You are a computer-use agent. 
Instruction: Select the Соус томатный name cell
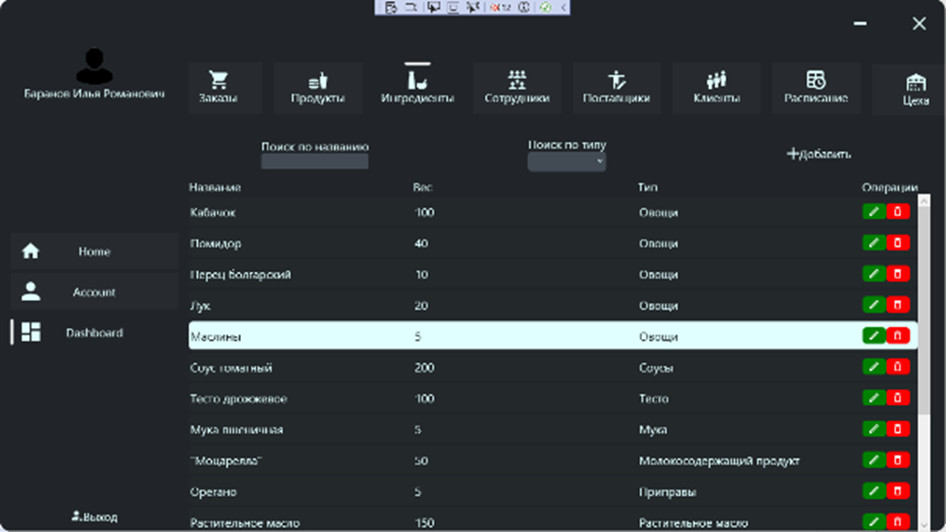point(230,368)
